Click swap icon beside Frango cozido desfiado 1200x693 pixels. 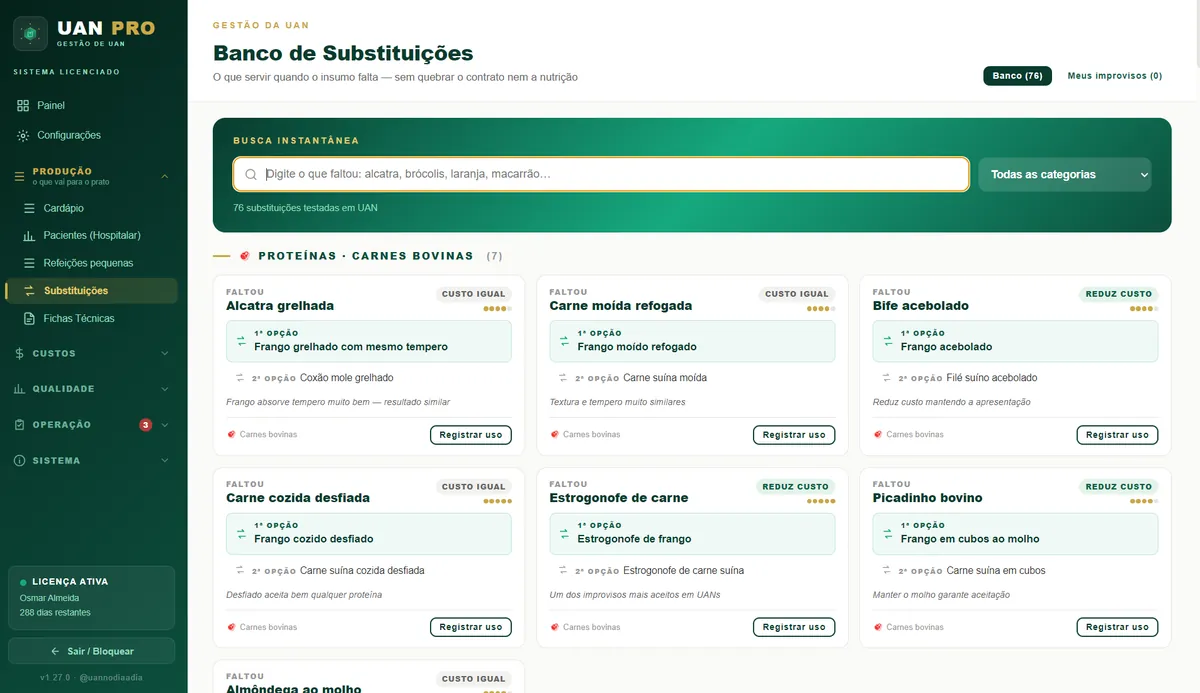(x=241, y=533)
